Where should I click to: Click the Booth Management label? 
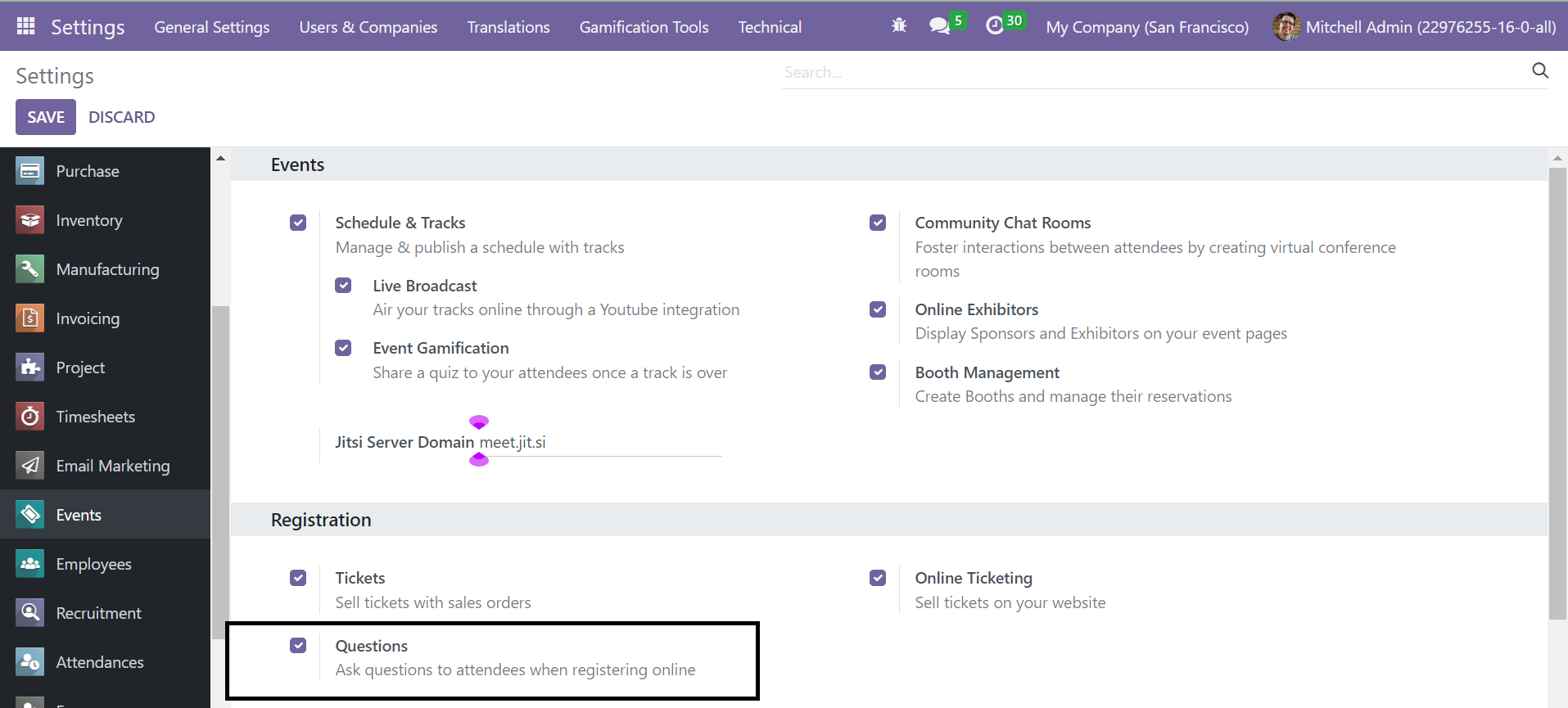[x=987, y=372]
